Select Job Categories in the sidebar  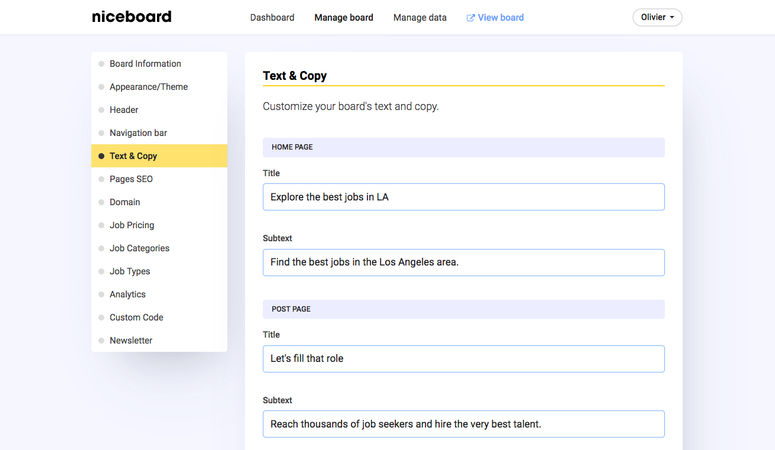(x=159, y=248)
